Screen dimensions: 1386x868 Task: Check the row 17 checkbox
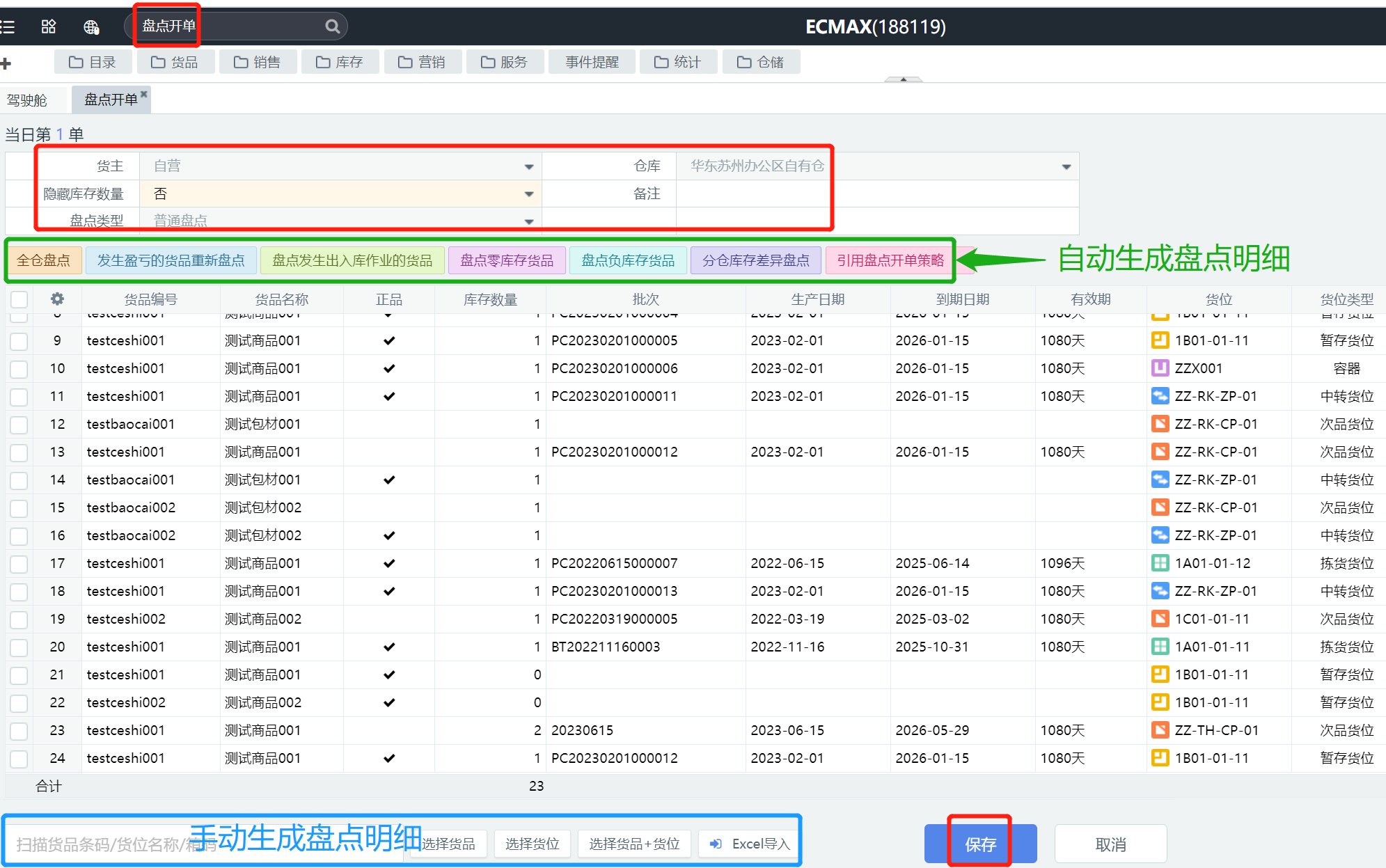pos(19,564)
